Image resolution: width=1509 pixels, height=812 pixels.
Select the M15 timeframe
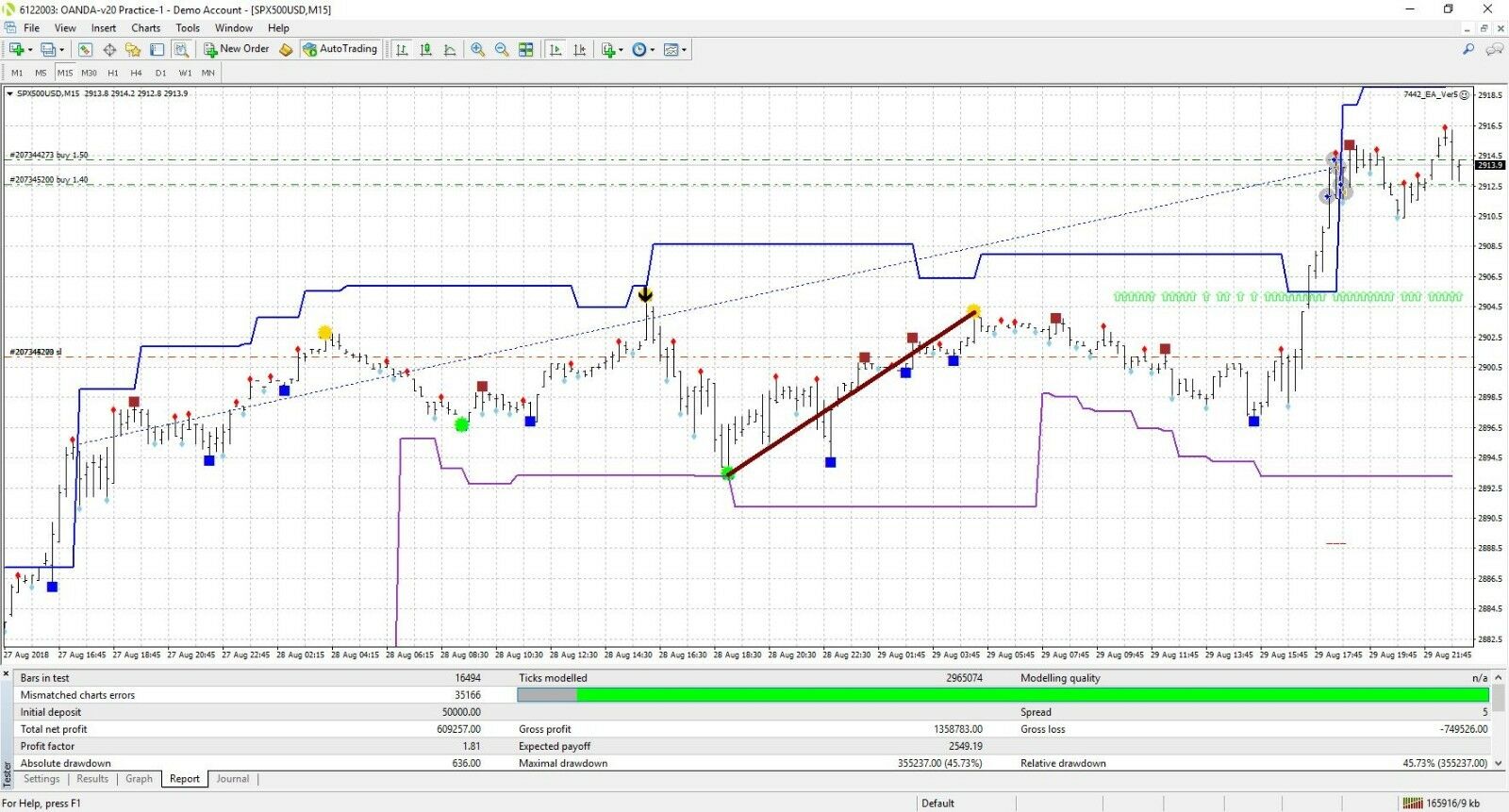click(65, 73)
